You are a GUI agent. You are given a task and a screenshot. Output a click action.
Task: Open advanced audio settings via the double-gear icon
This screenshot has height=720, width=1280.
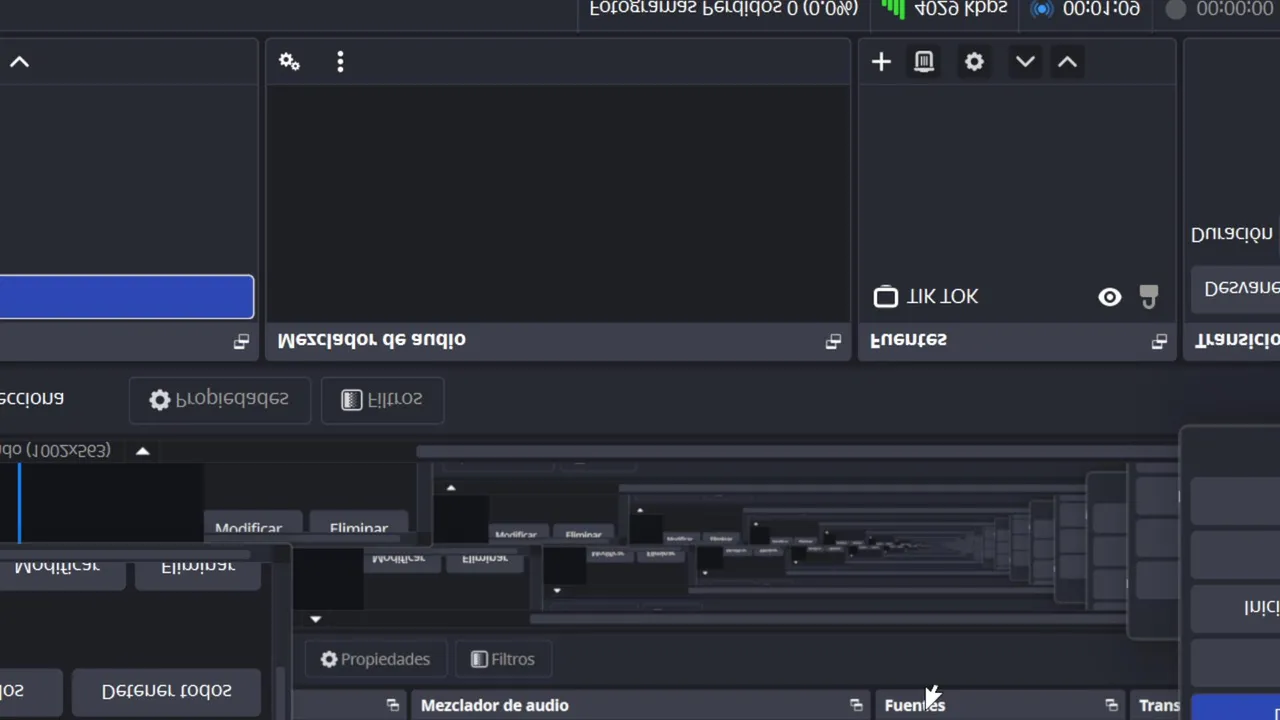pyautogui.click(x=289, y=62)
